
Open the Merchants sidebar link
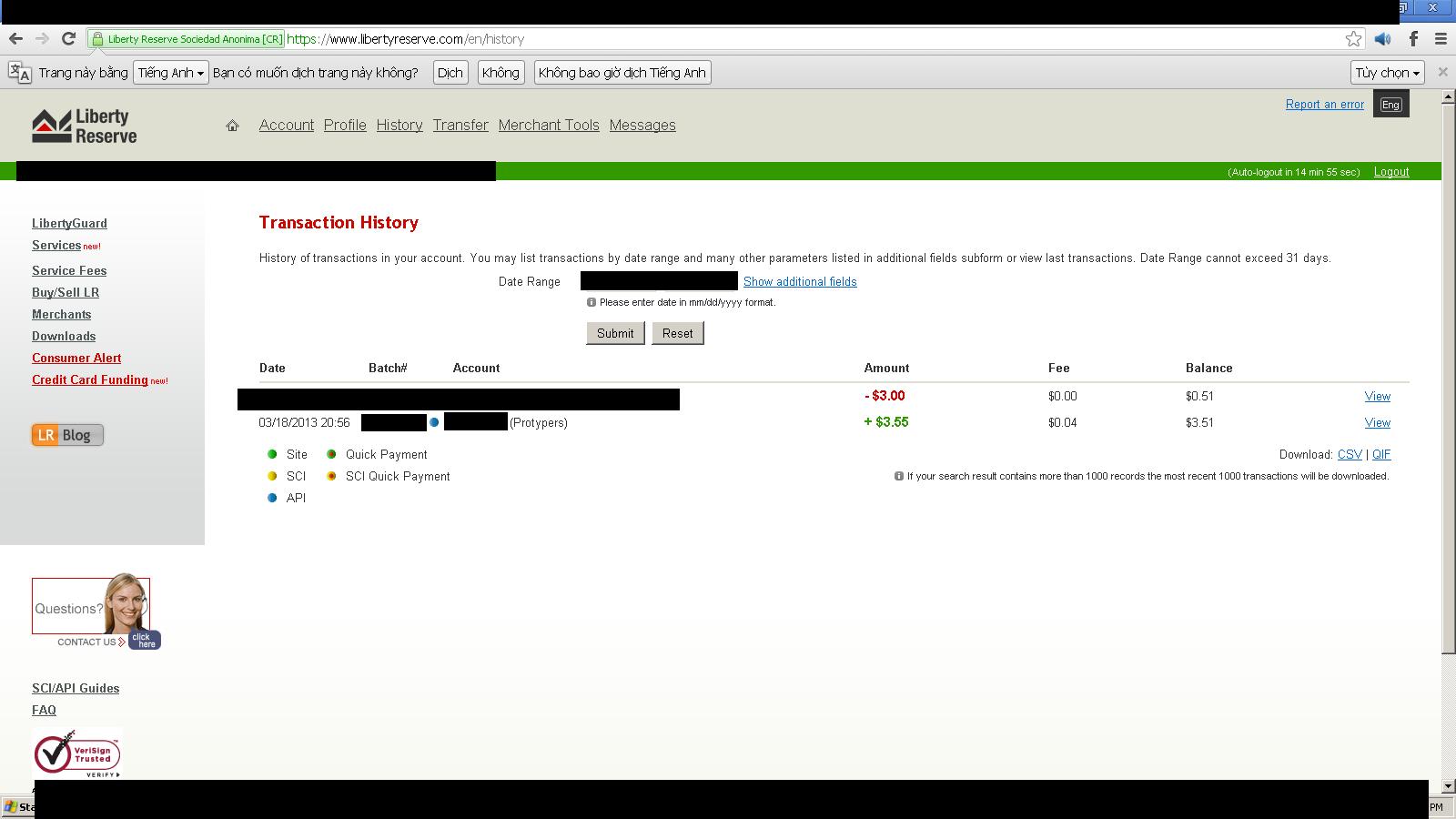click(62, 314)
